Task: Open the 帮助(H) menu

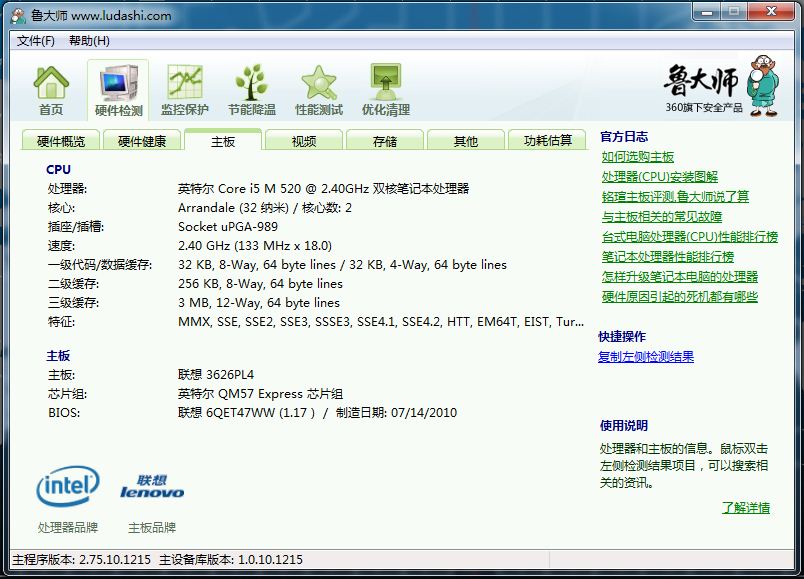Action: click(89, 41)
